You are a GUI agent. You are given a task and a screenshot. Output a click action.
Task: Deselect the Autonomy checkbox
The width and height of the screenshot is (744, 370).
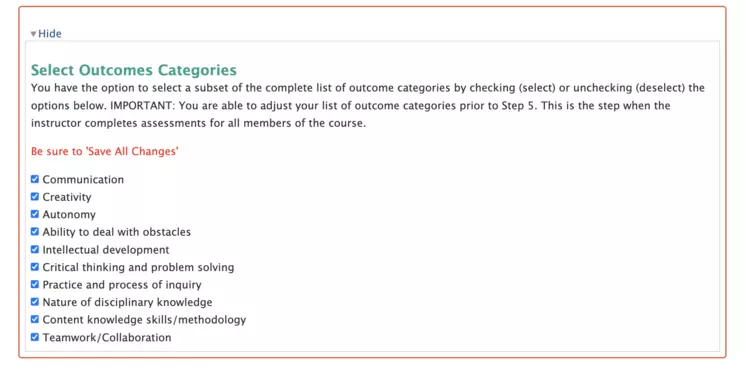tap(35, 214)
